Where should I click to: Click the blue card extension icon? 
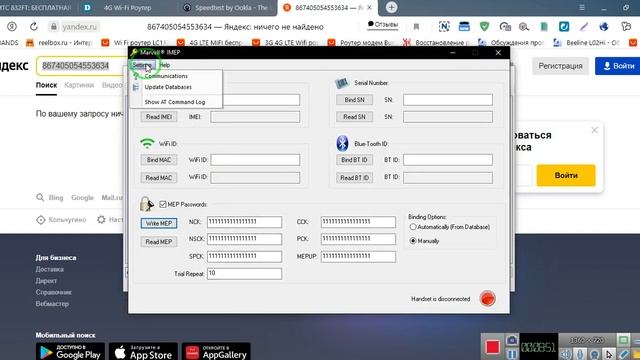[464, 27]
